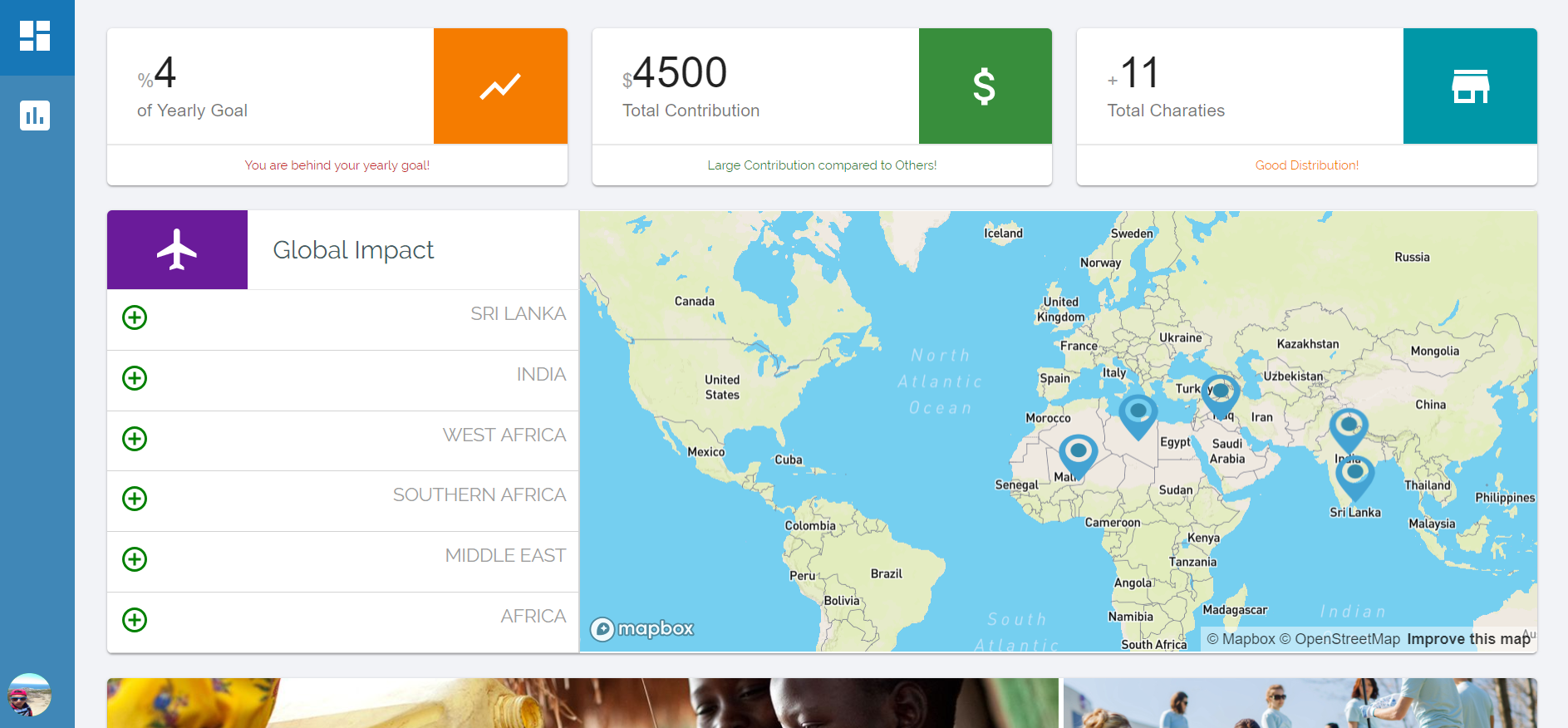Click the purple airplane icon tile

pyautogui.click(x=177, y=250)
